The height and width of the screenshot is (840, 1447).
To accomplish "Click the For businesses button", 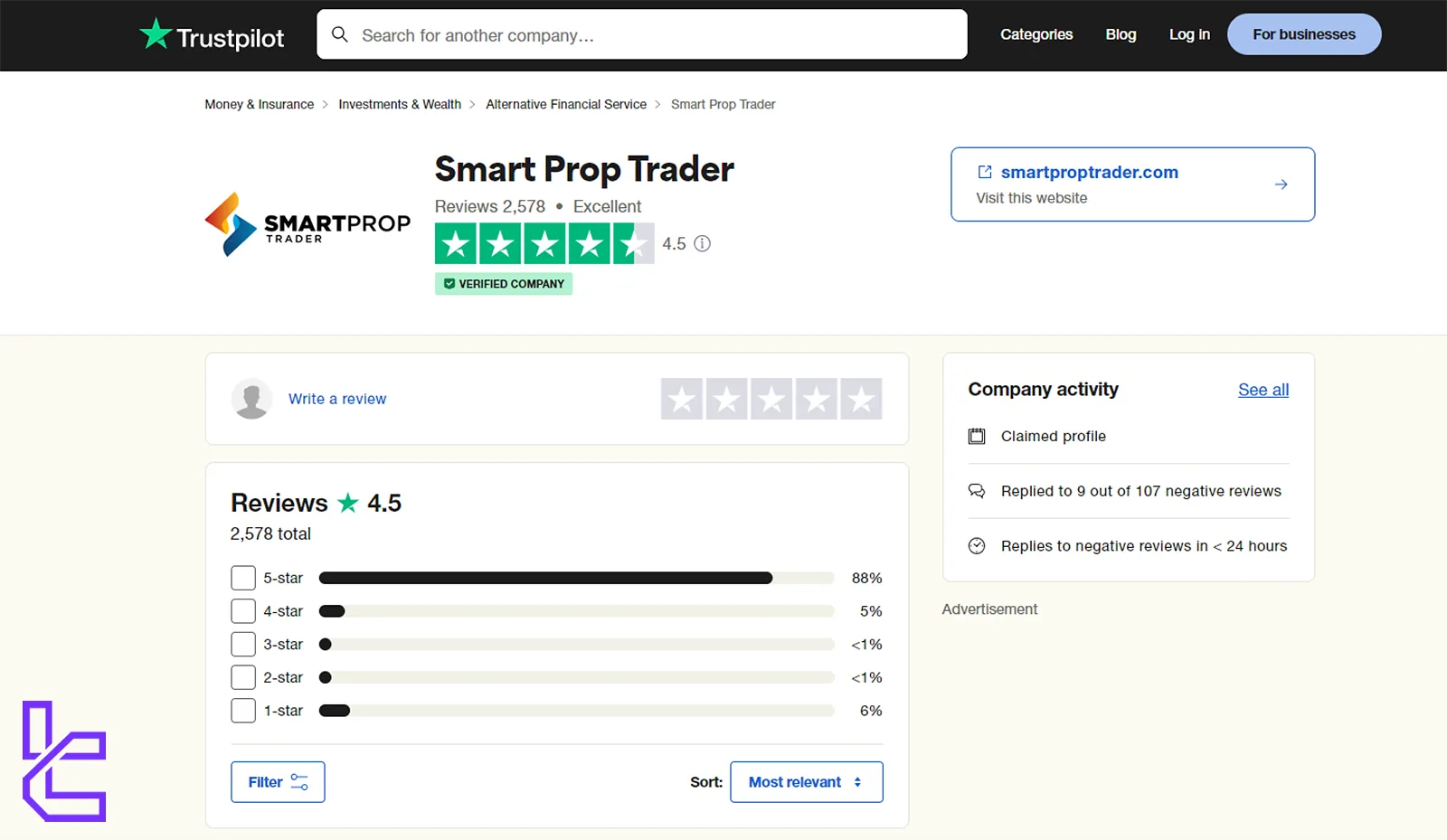I will pyautogui.click(x=1303, y=33).
